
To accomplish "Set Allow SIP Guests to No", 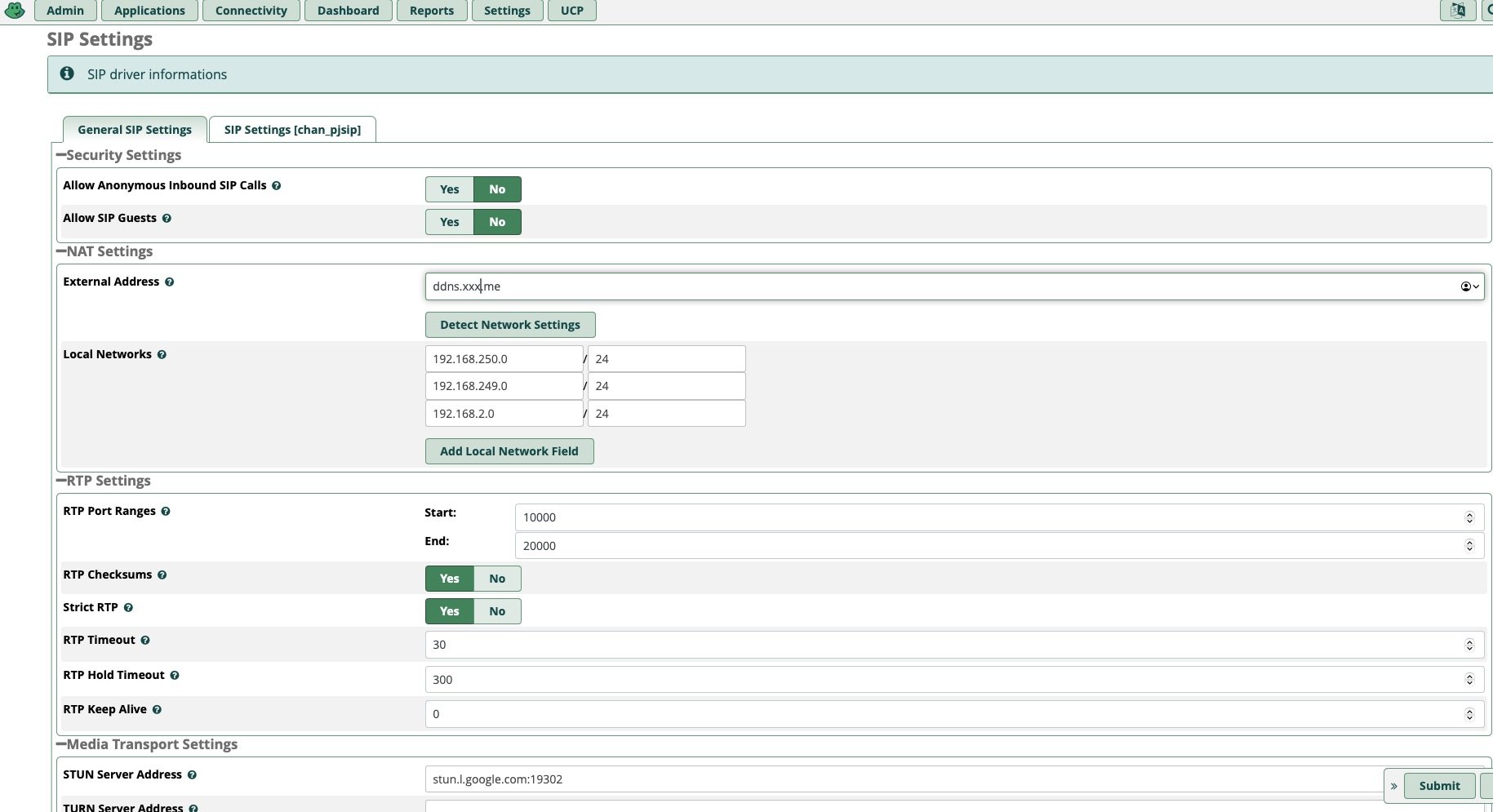I will (x=497, y=222).
